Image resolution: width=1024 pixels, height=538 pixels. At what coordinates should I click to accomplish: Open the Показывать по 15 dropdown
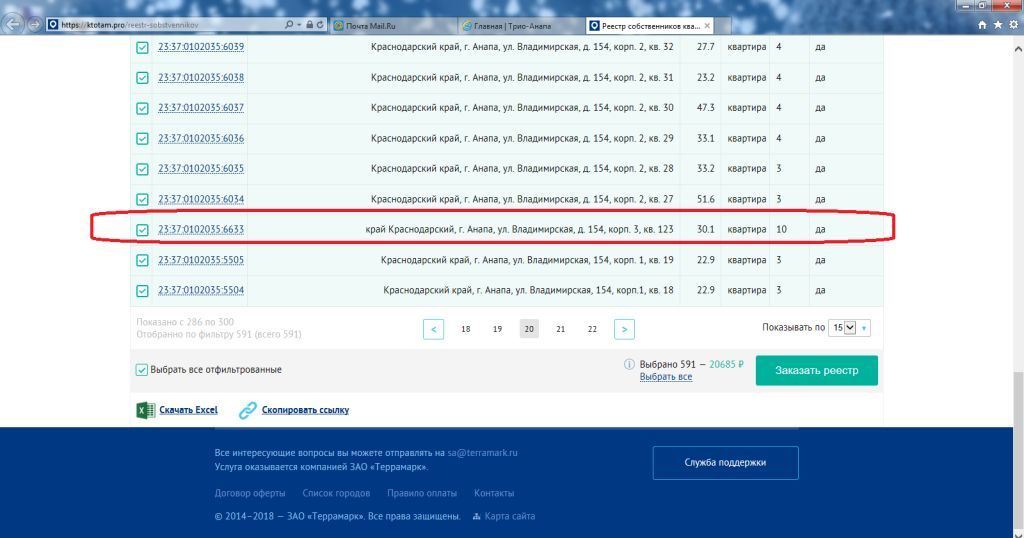(x=849, y=328)
